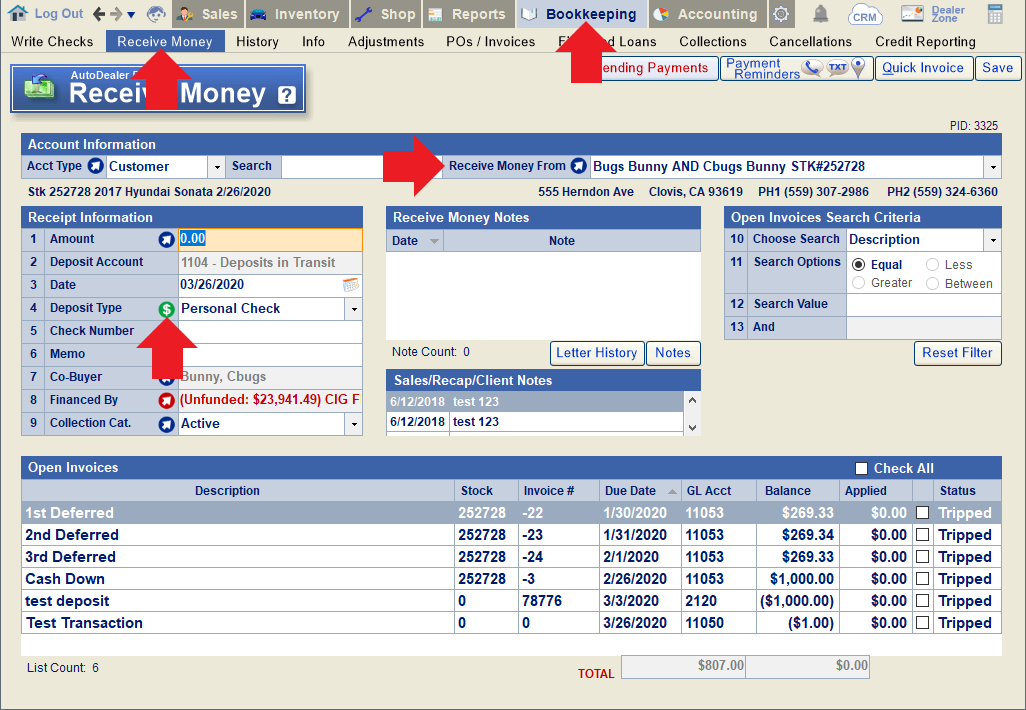
Task: Open the calendar picker for Date
Action: (351, 285)
